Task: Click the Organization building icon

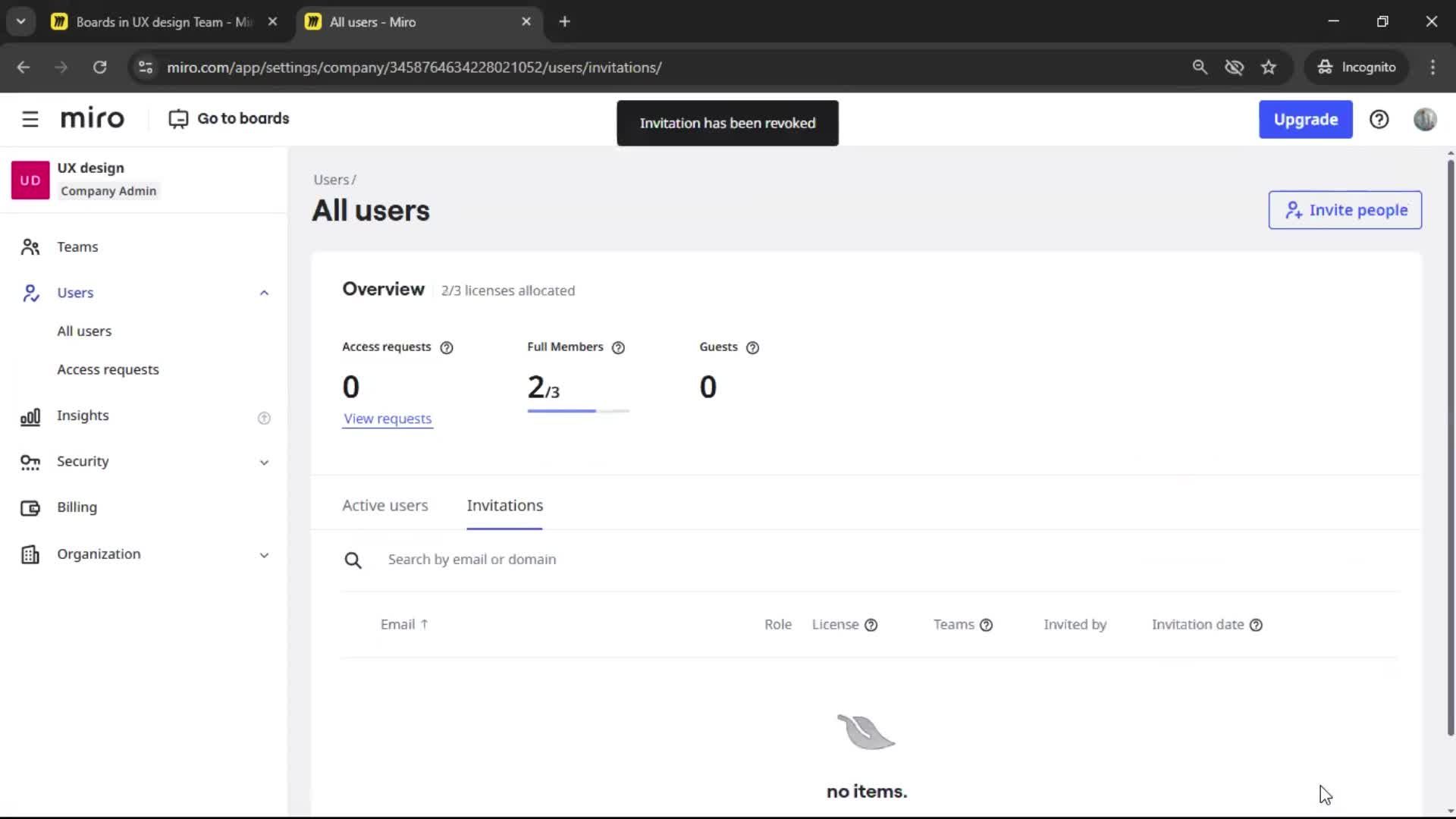Action: (30, 554)
